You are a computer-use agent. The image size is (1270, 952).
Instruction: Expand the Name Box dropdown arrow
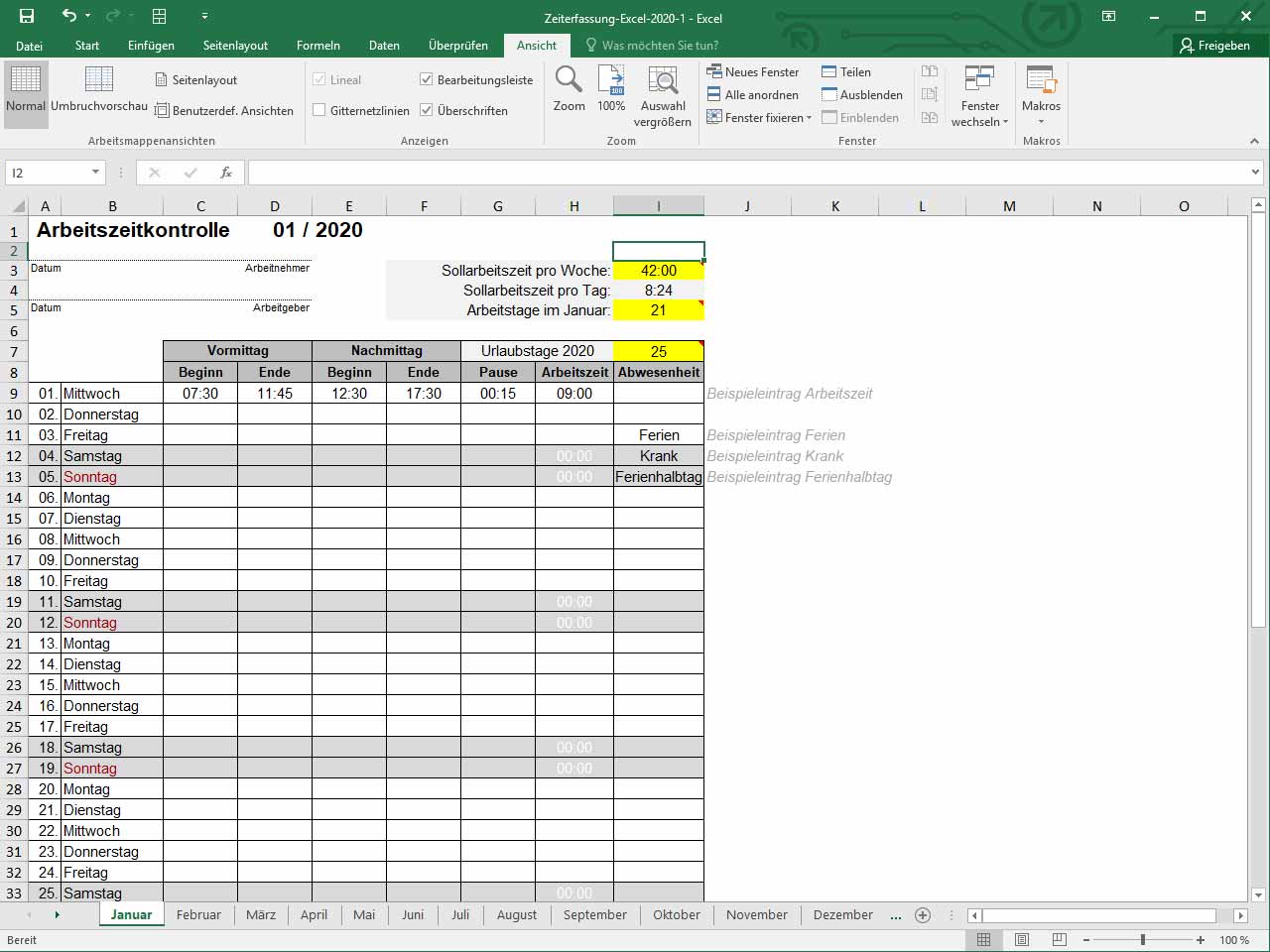[x=95, y=173]
